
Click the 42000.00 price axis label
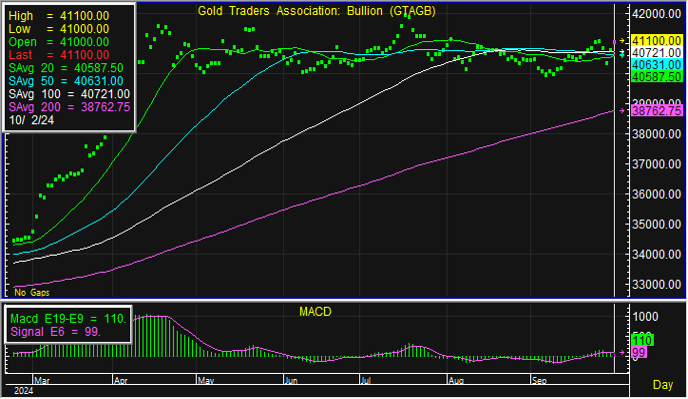[x=656, y=14]
